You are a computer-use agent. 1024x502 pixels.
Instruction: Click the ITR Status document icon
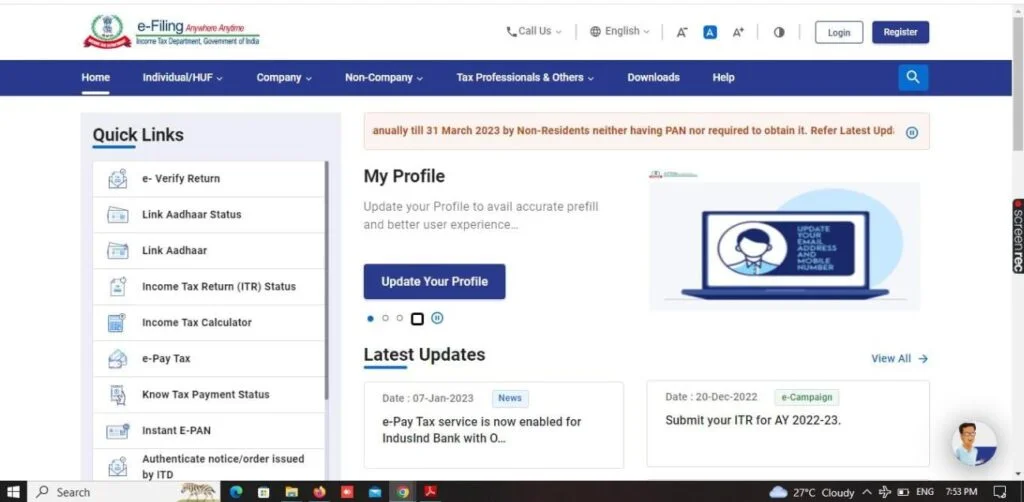[118, 287]
